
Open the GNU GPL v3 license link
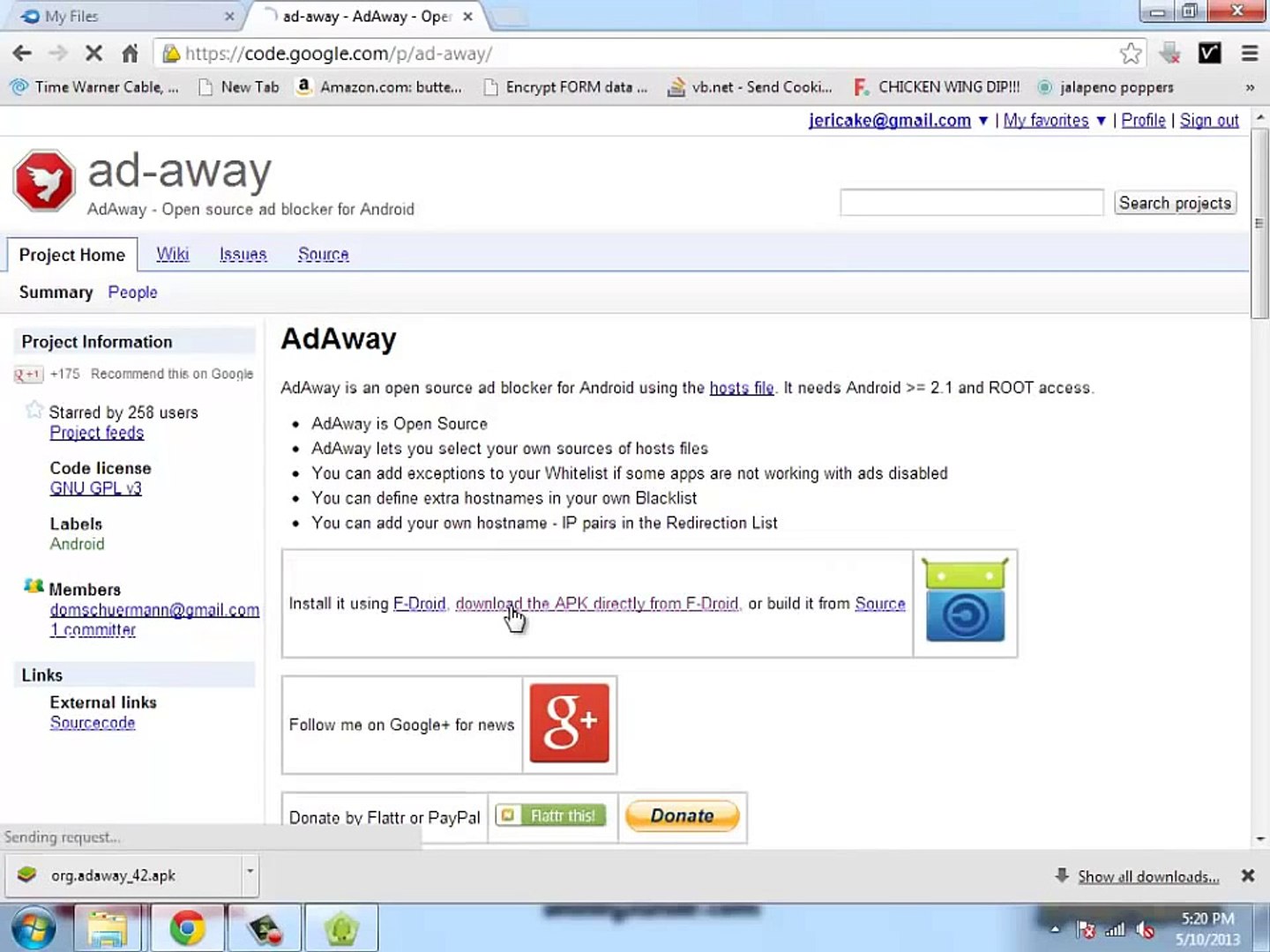[95, 488]
